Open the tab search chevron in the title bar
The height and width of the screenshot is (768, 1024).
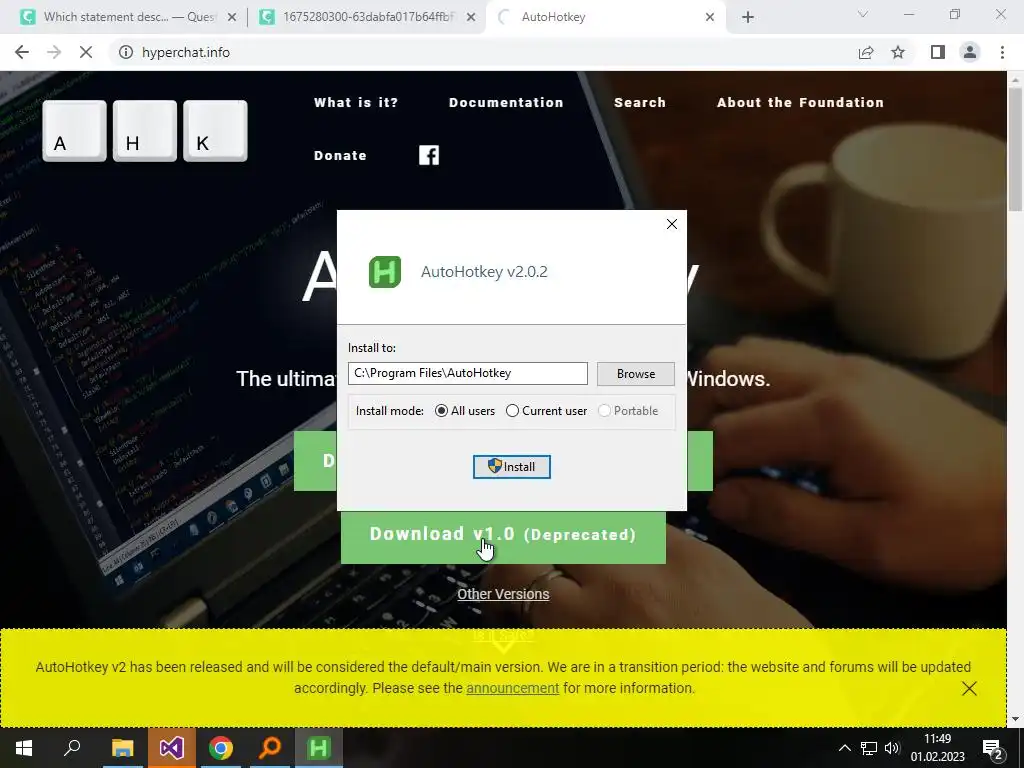(863, 14)
